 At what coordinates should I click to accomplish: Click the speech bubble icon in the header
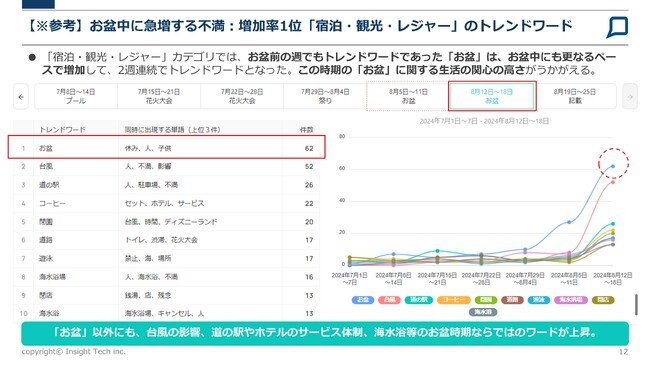click(617, 27)
